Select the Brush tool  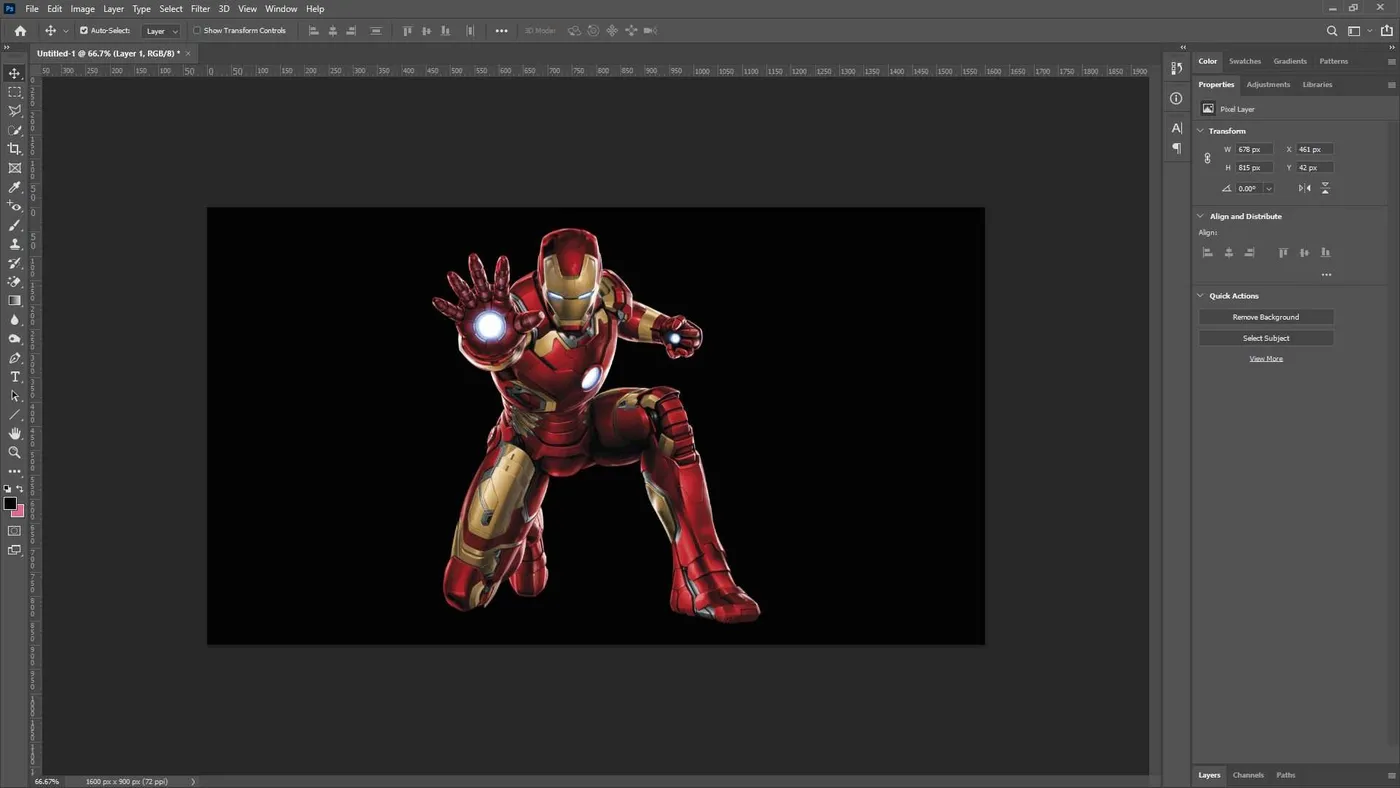[15, 225]
